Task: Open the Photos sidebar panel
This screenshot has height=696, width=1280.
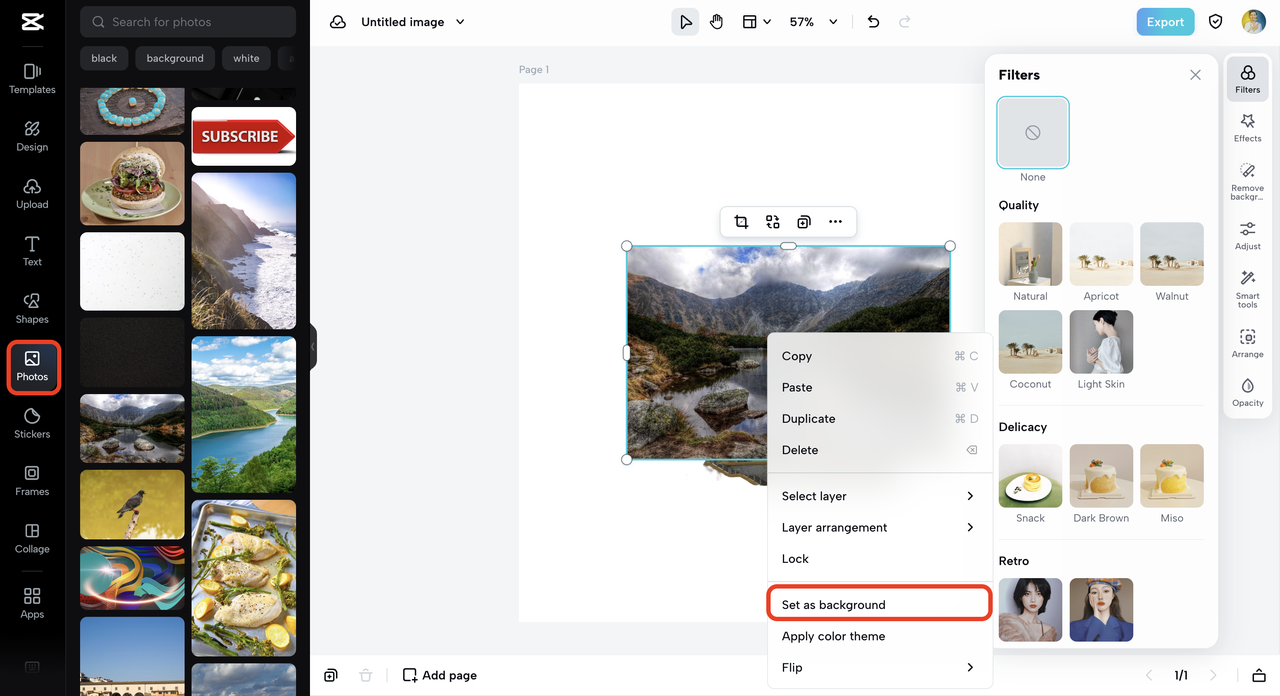Action: click(32, 367)
